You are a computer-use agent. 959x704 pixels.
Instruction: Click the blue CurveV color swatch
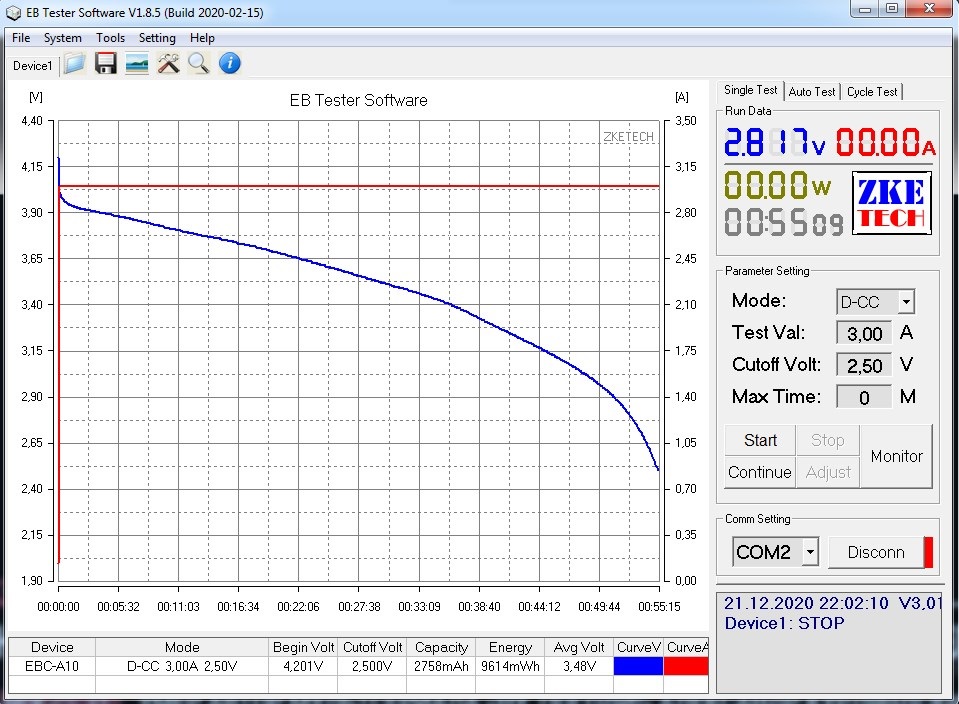click(638, 666)
